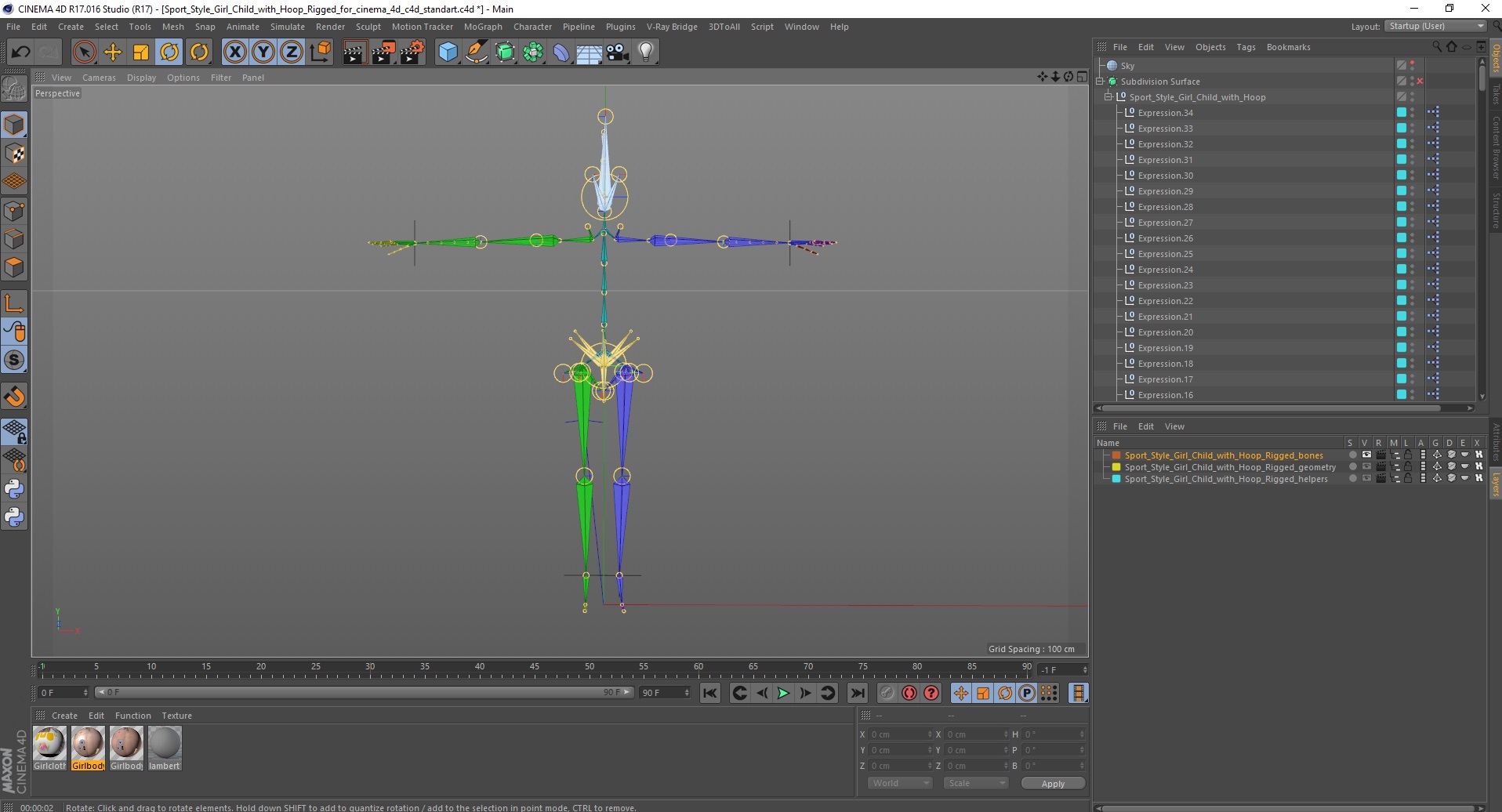This screenshot has height=812, width=1502.
Task: Open the Deformer objects icon
Action: coord(561,53)
